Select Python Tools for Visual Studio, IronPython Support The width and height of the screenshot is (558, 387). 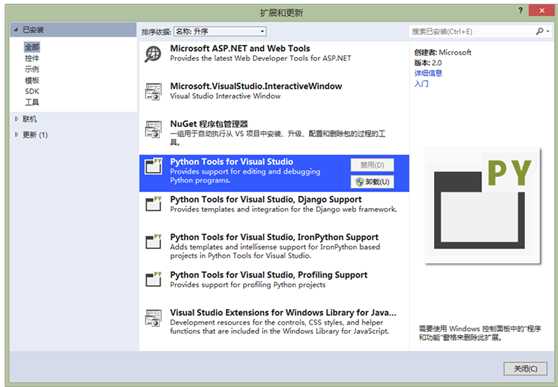[274, 237]
